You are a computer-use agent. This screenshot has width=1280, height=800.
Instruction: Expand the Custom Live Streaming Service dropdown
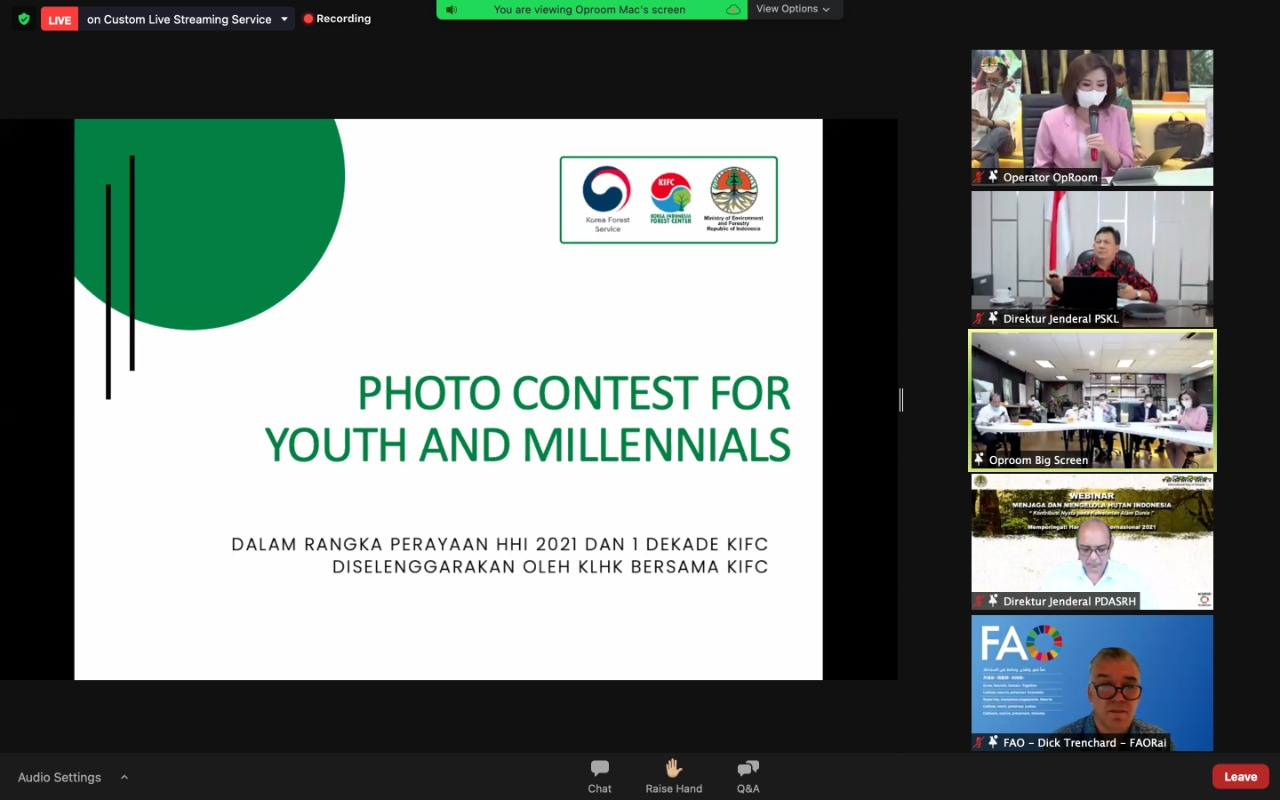click(284, 19)
